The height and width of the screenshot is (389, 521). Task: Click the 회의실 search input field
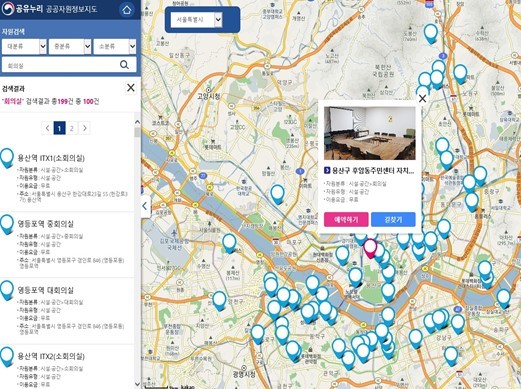point(61,65)
